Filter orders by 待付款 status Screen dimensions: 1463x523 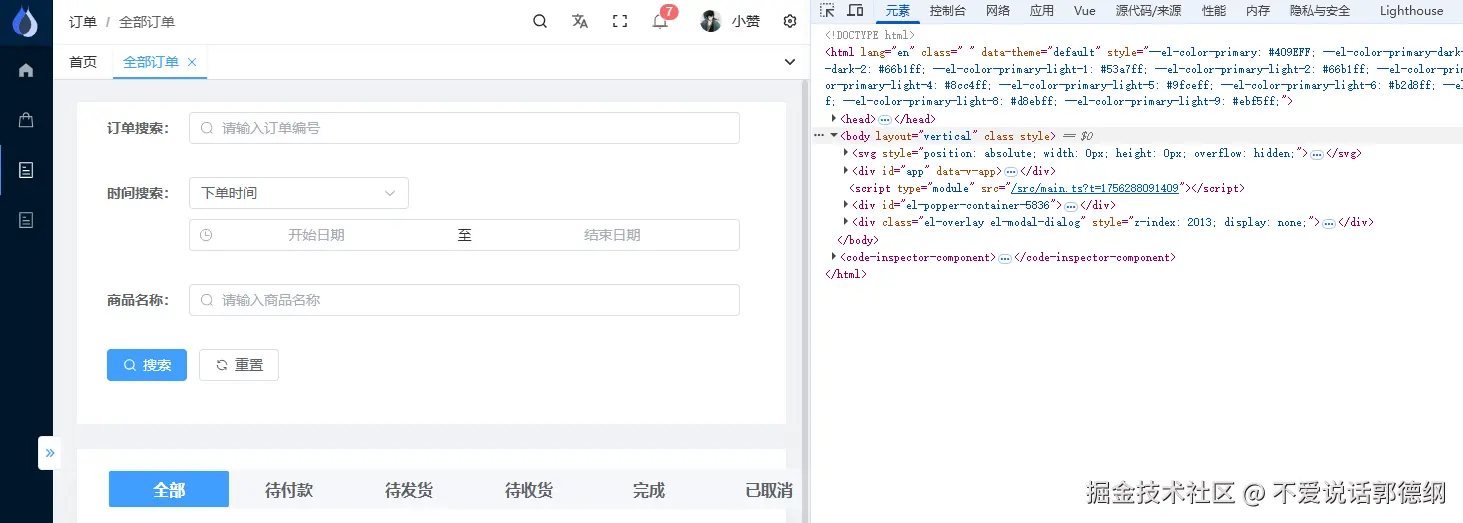coord(289,490)
